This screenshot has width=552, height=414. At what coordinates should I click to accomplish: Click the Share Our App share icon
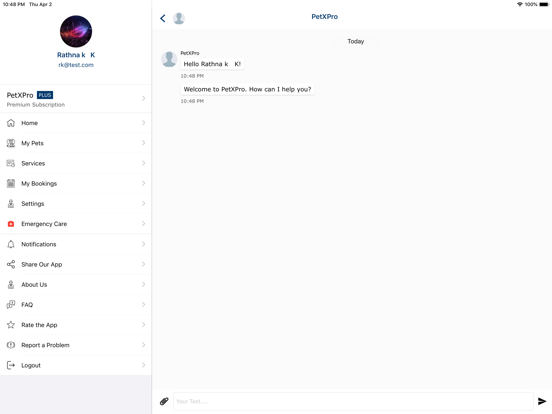click(11, 264)
